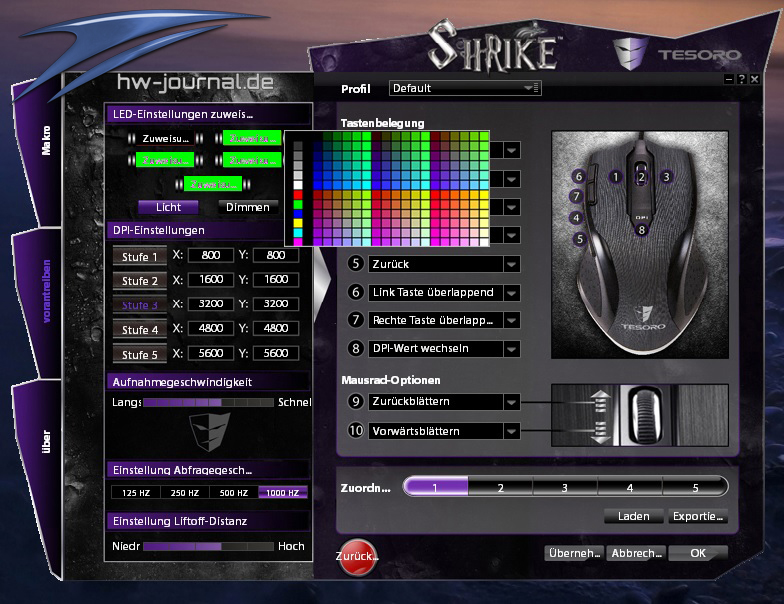Viewport: 784px width, 604px height.
Task: Confirm with the OK button
Action: coord(698,553)
